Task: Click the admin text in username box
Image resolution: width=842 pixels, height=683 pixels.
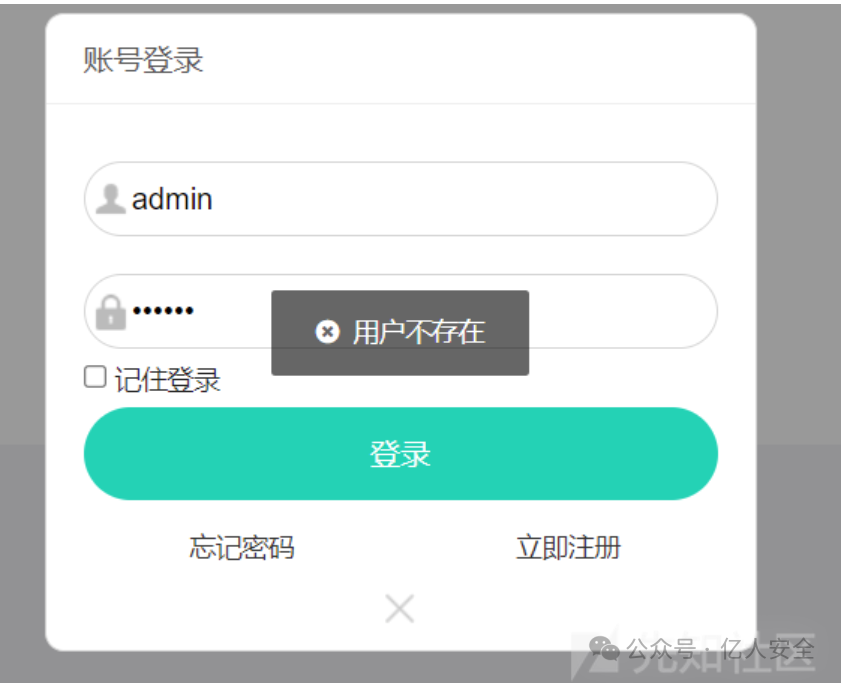Action: tap(172, 199)
